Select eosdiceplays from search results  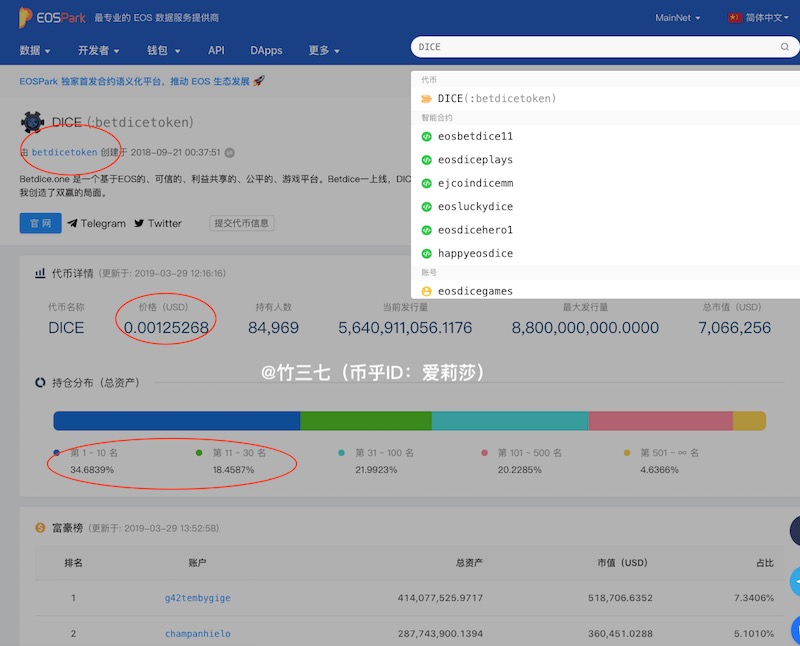click(x=605, y=160)
